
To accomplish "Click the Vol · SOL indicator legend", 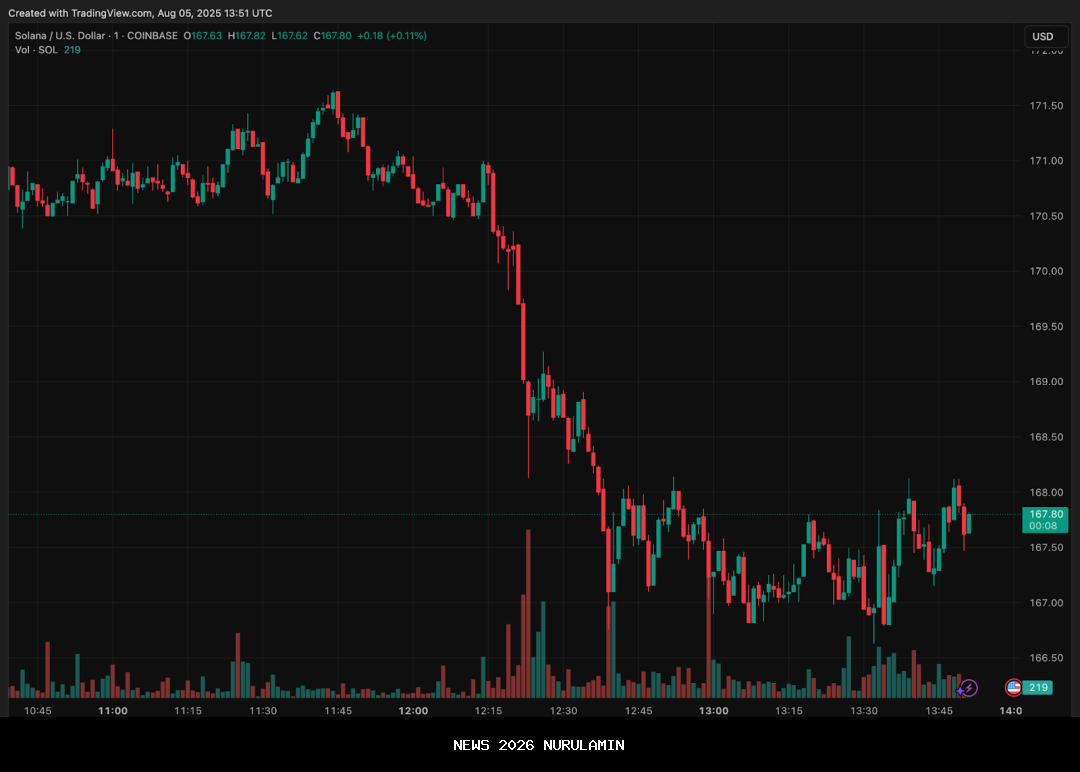I will click(x=36, y=50).
